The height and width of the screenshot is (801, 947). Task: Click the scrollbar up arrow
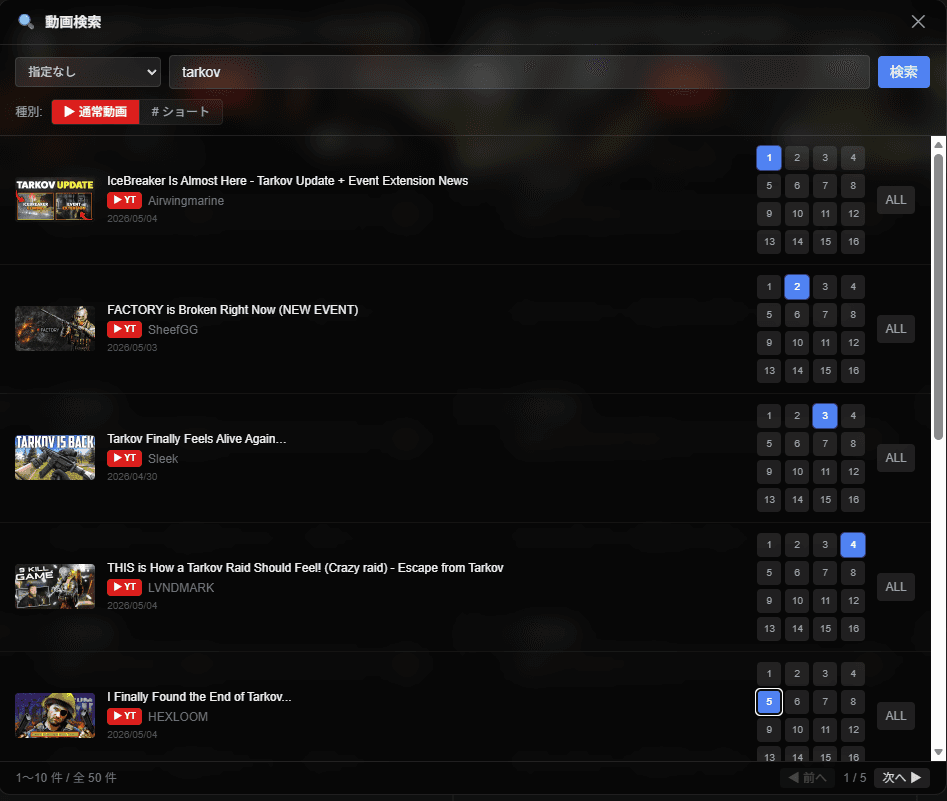(x=938, y=145)
